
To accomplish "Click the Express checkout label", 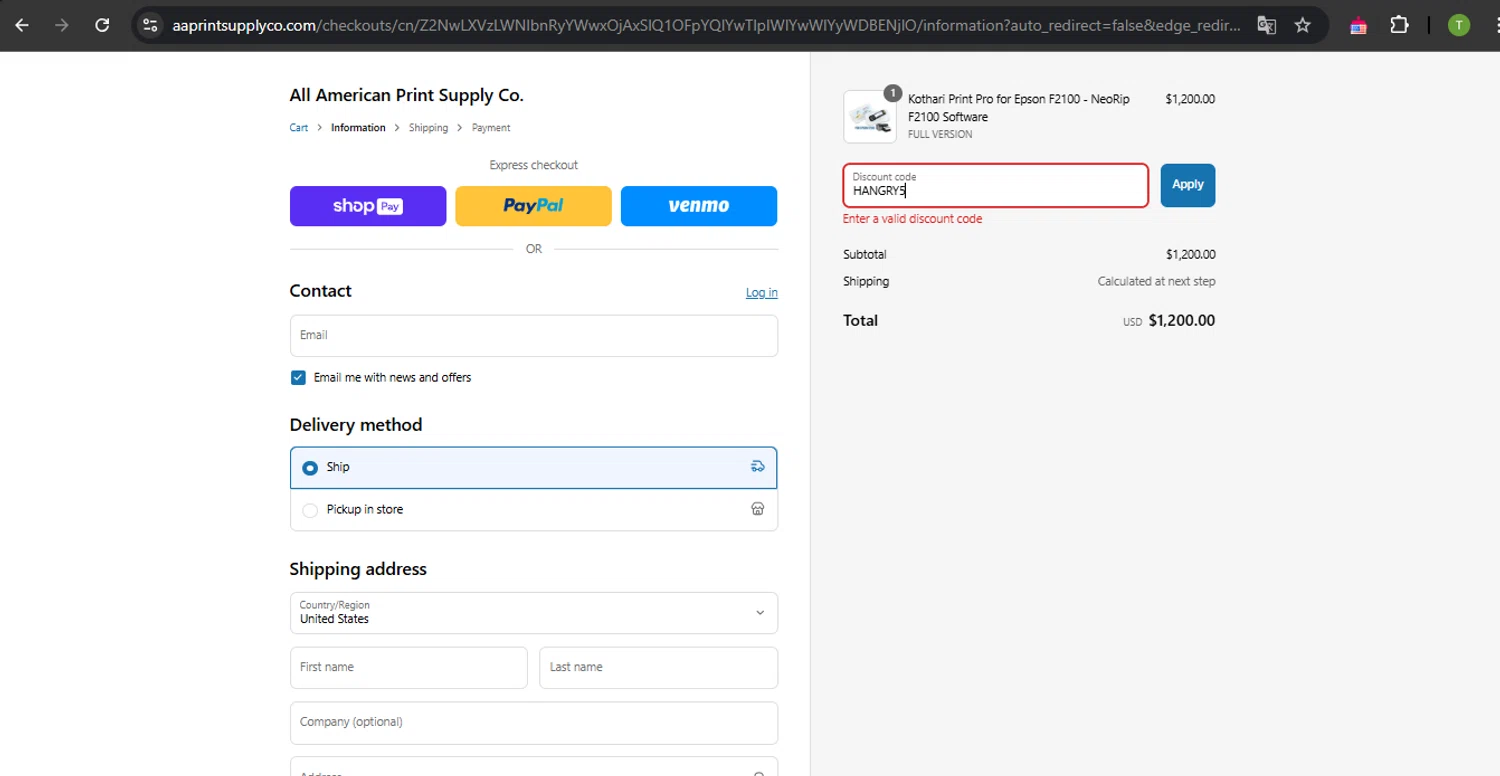I will point(534,165).
